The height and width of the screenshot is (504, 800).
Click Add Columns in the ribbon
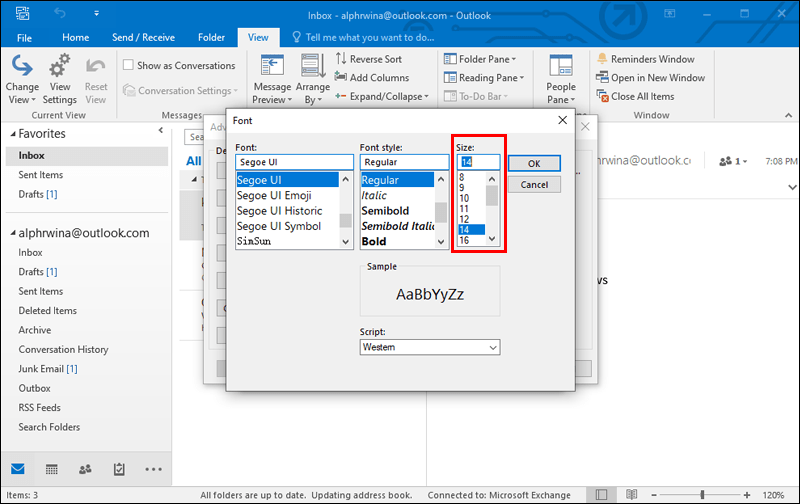coord(371,78)
